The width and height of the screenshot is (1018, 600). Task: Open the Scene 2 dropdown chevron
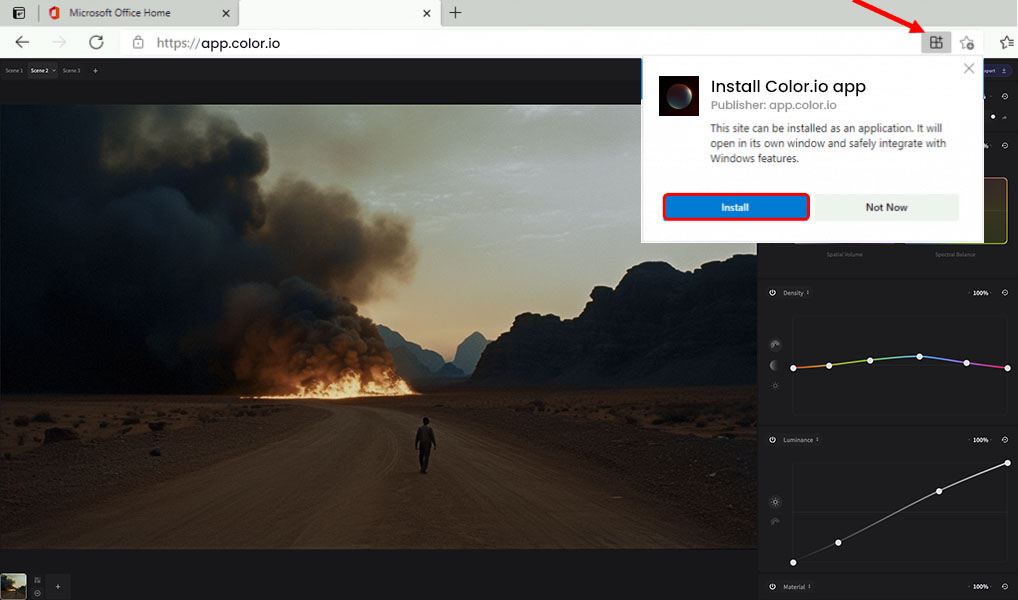pyautogui.click(x=53, y=70)
